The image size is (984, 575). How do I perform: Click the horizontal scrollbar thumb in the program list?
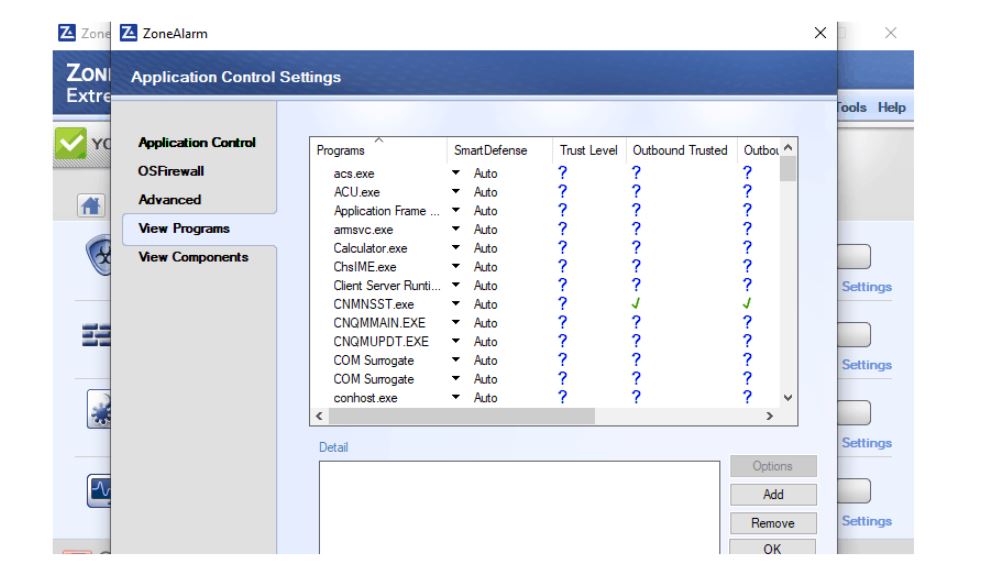tap(461, 416)
